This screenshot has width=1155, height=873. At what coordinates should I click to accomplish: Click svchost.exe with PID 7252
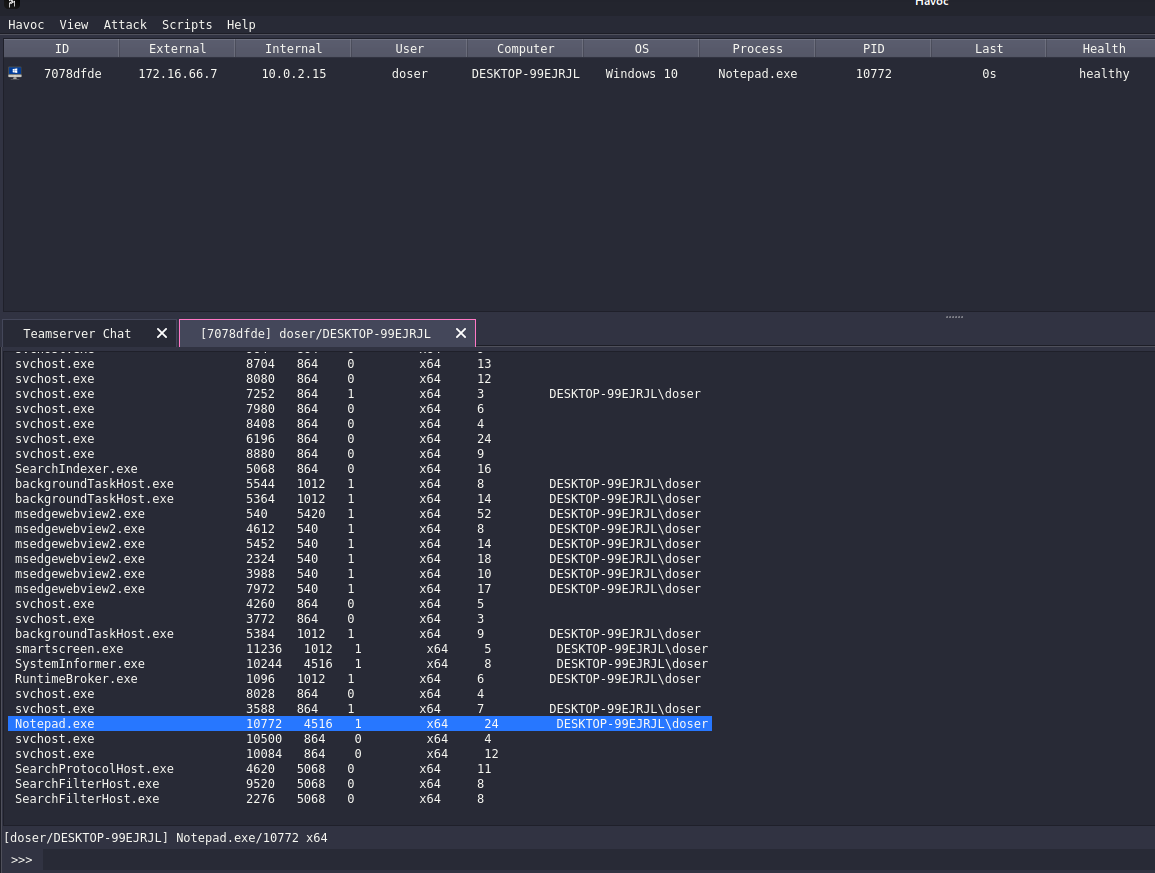[55, 393]
